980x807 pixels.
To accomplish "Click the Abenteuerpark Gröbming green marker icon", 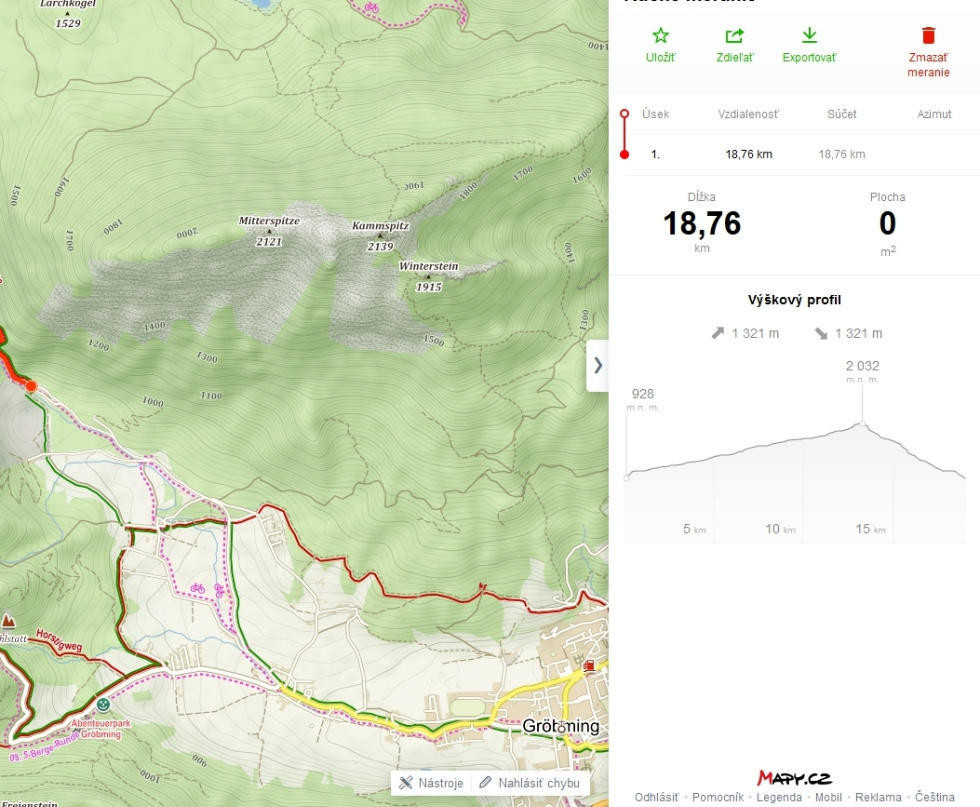I will [103, 705].
